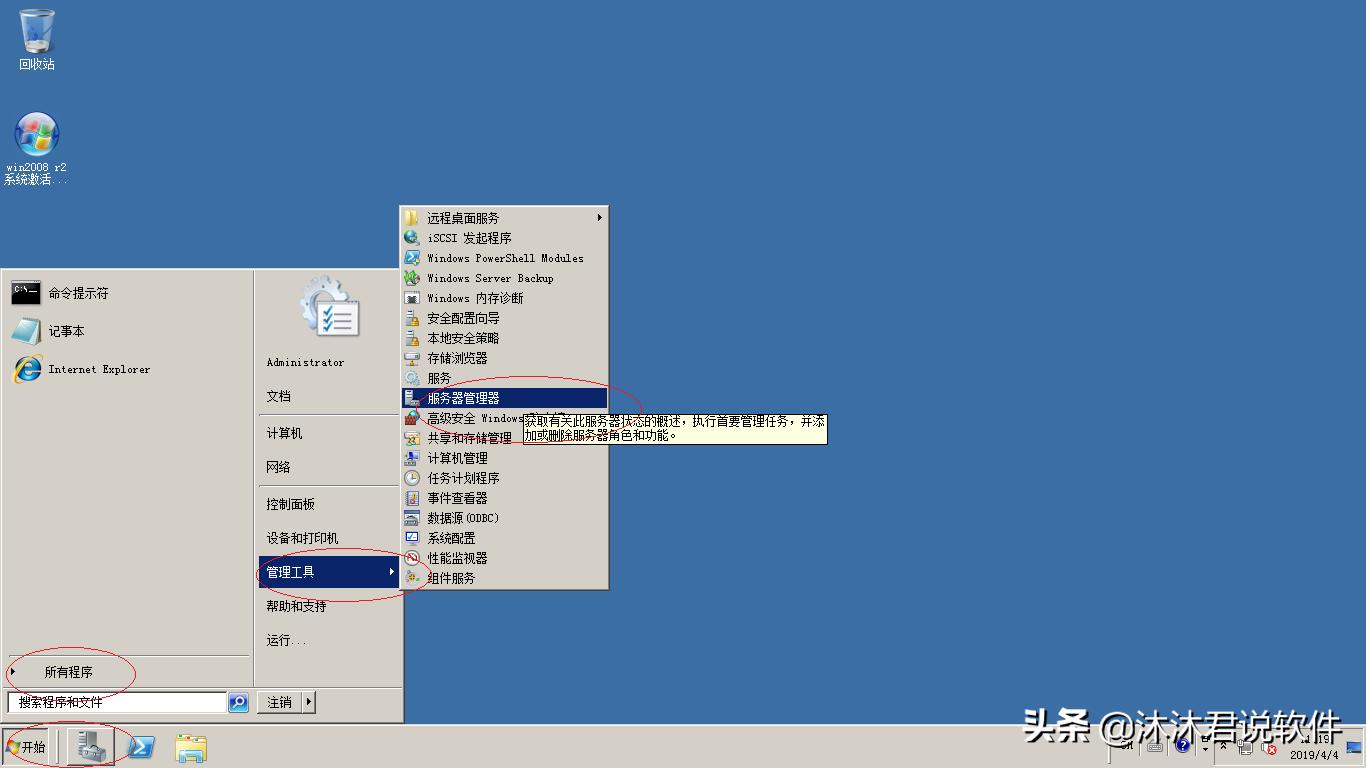The image size is (1366, 768).
Task: Launch Windows PowerShell from the taskbar
Action: (144, 747)
